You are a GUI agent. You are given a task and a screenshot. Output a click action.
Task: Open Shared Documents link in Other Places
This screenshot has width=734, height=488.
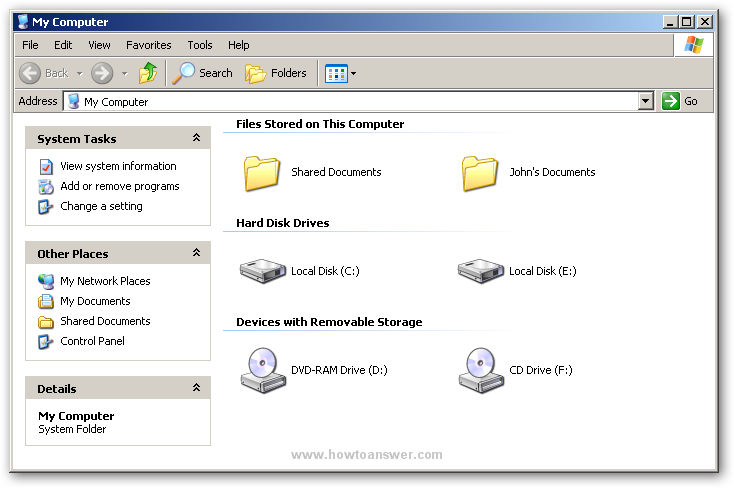105,321
